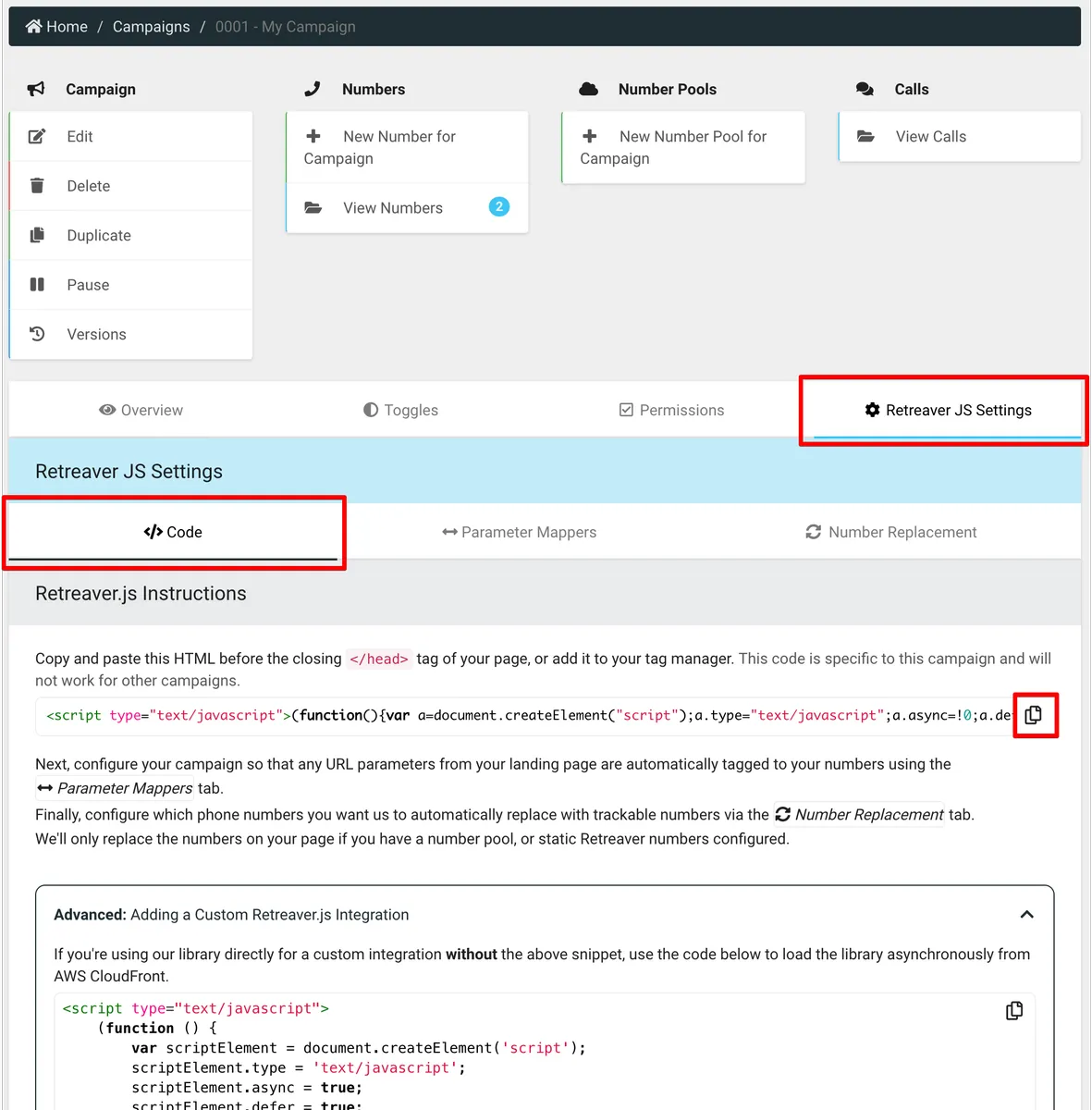
Task: Click the Retreaver JS Settings gear icon
Action: coord(872,410)
